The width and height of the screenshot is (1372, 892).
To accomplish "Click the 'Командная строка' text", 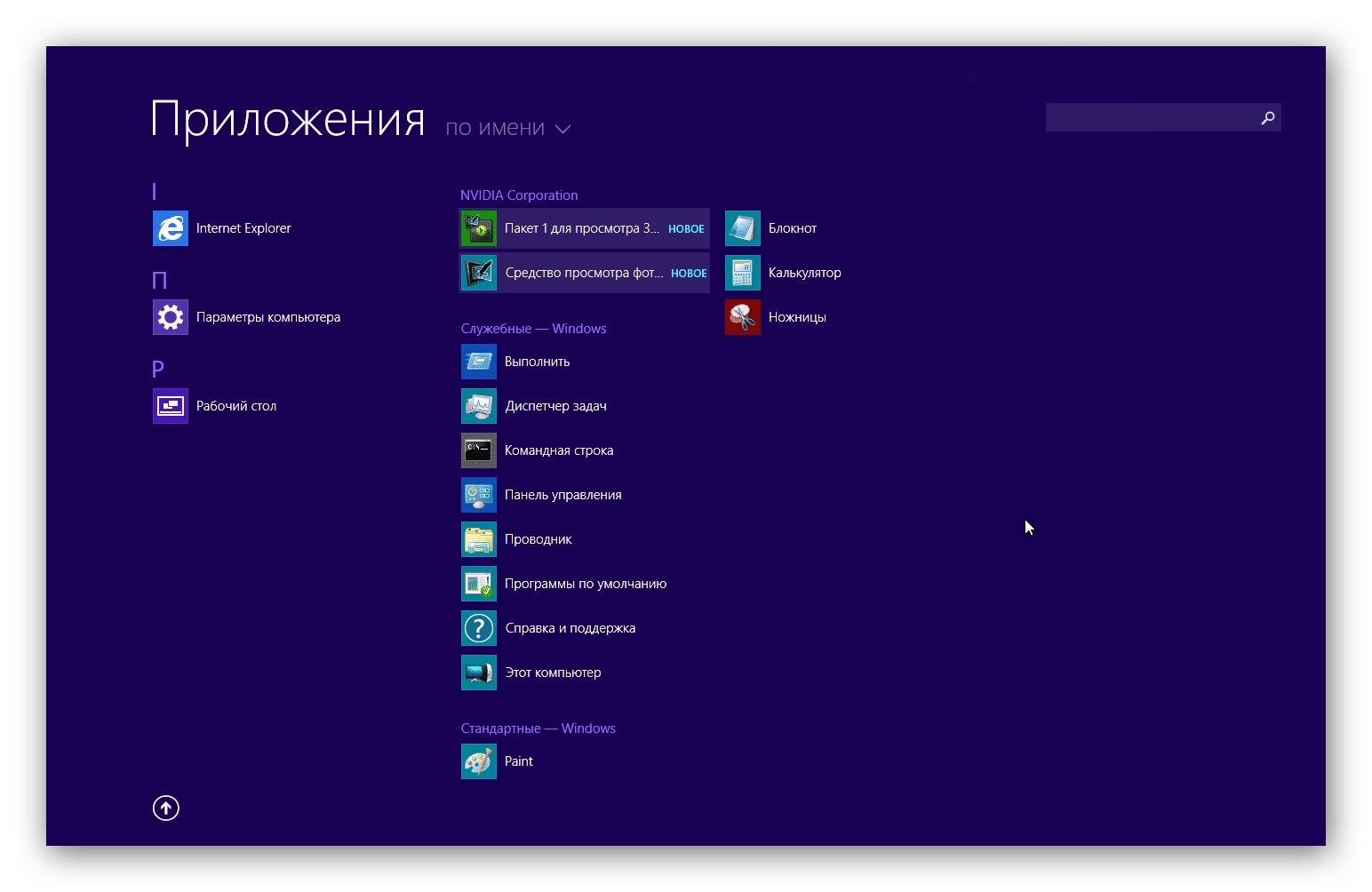I will point(559,450).
